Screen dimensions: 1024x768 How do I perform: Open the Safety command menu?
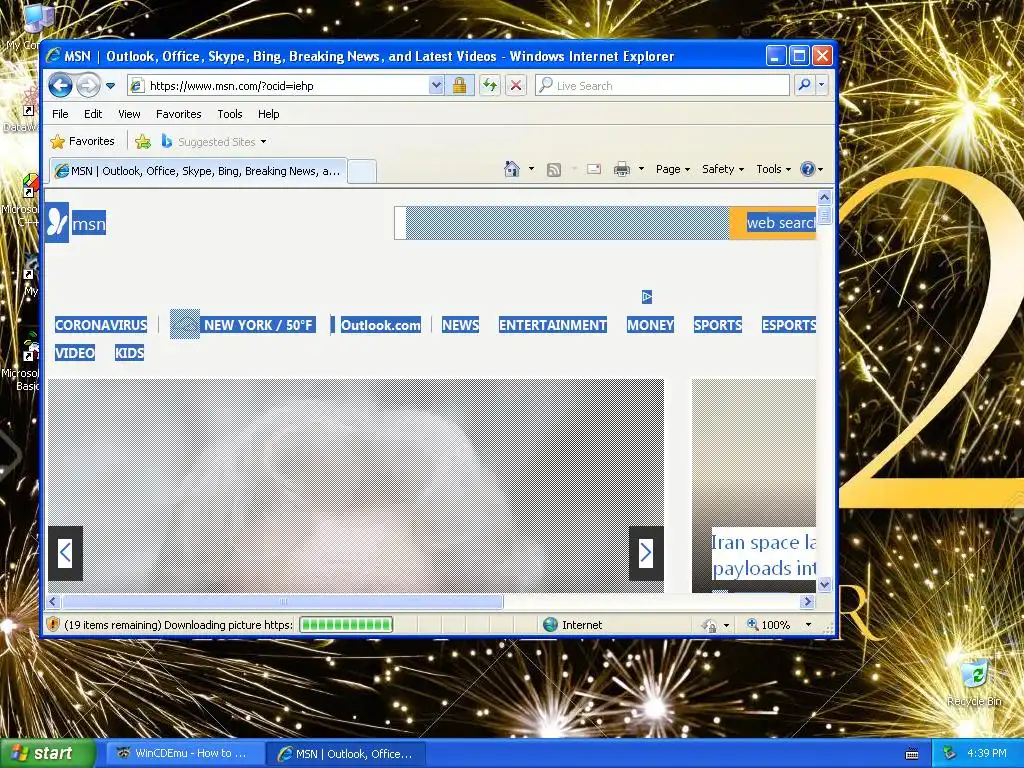(x=723, y=169)
